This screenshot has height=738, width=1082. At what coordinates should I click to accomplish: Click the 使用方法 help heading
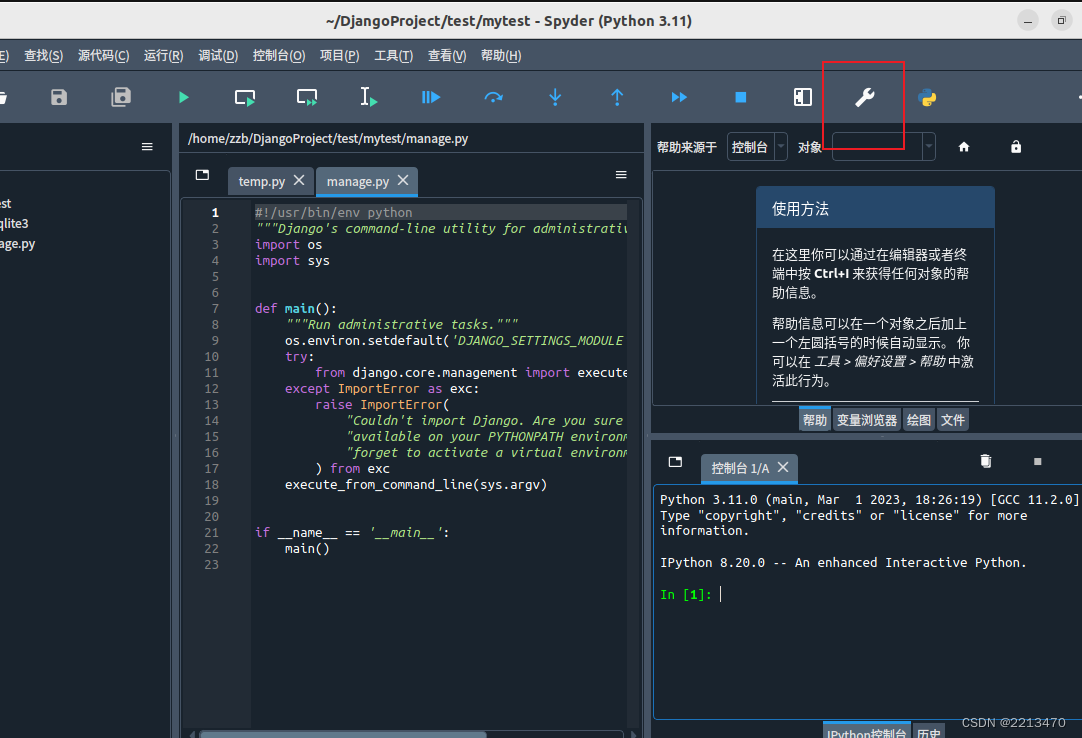[x=800, y=208]
